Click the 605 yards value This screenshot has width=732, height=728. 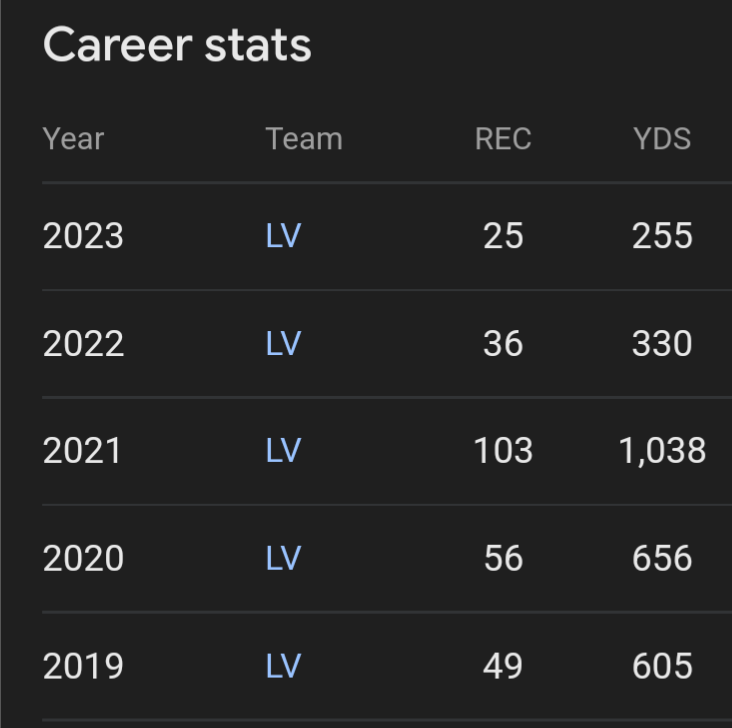click(662, 665)
